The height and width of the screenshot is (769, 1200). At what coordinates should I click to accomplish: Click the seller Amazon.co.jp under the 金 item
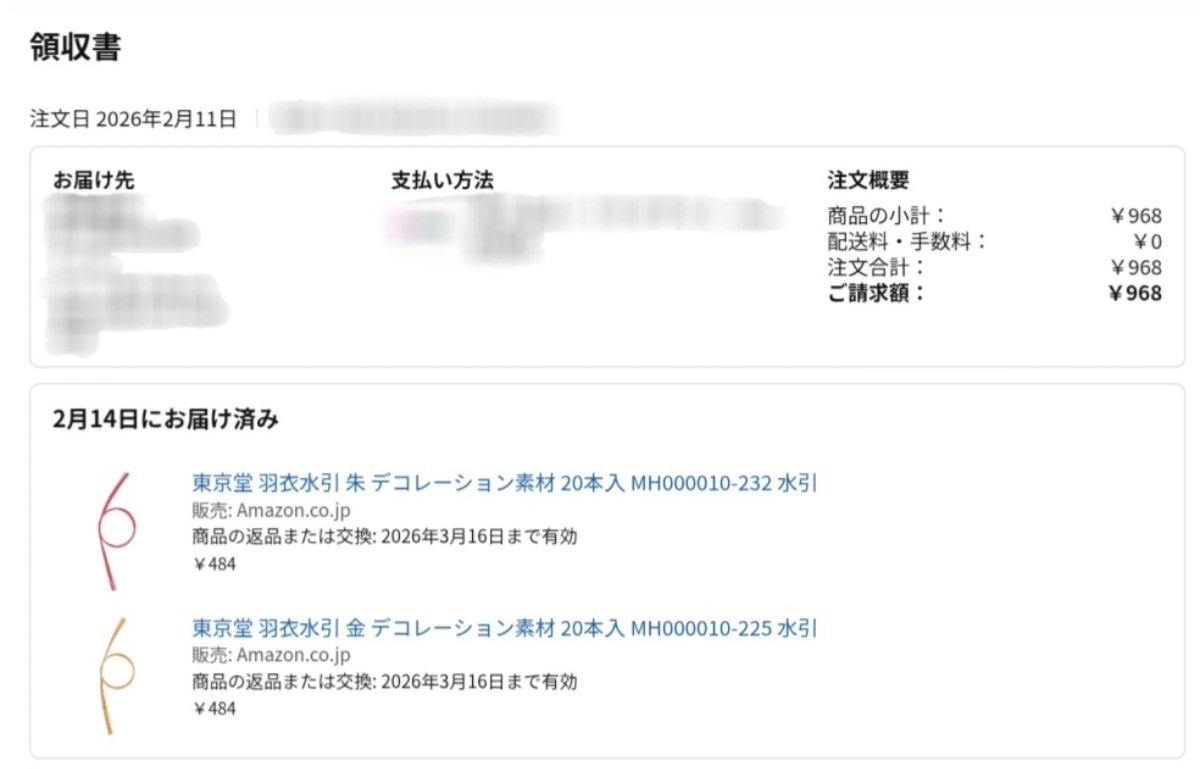tap(293, 656)
